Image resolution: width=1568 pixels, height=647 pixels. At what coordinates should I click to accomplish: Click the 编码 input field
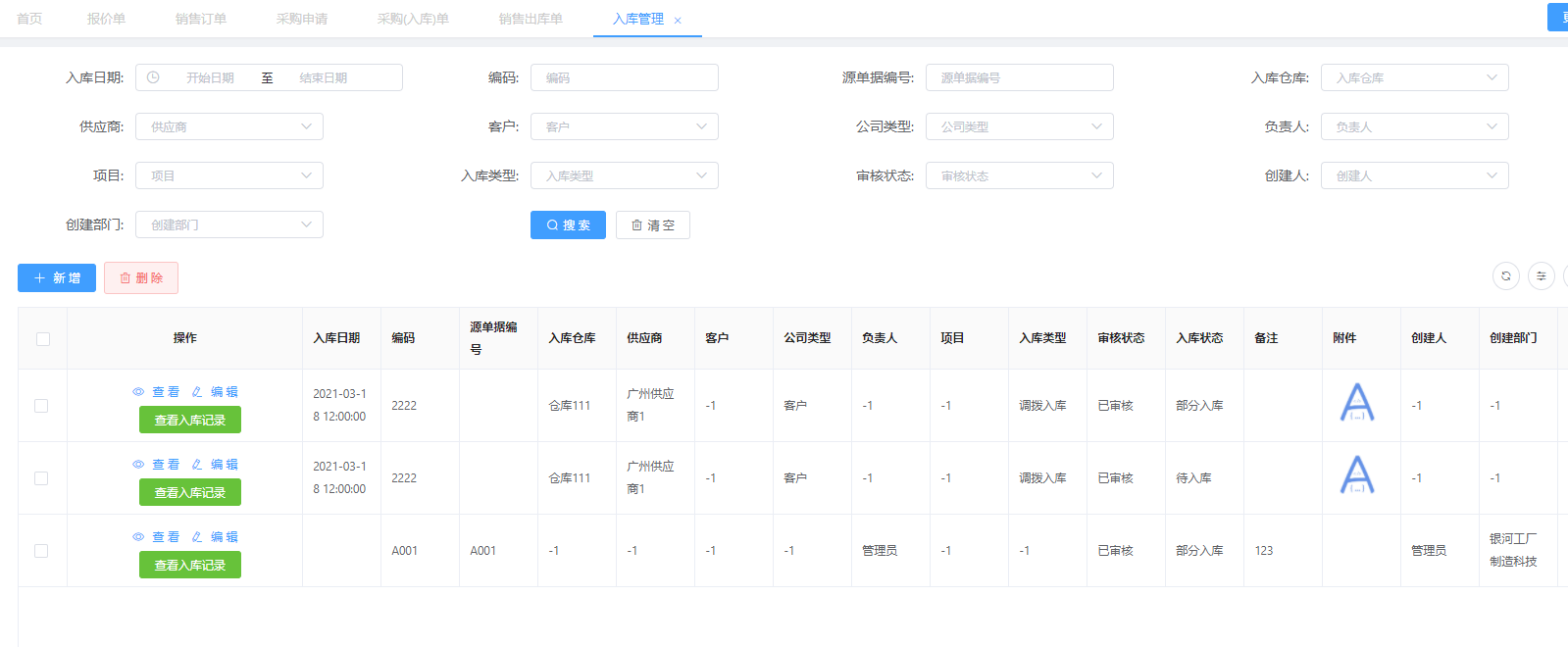625,77
